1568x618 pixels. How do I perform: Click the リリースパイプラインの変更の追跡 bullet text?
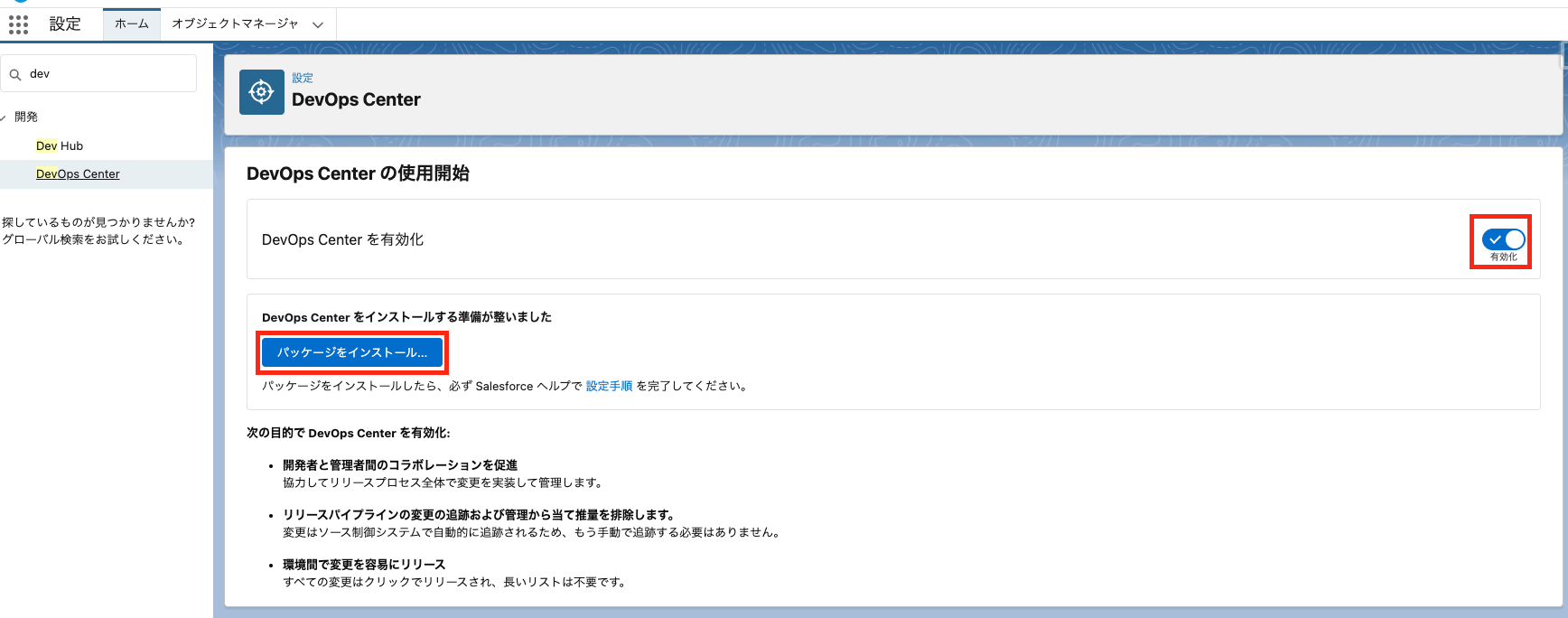pyautogui.click(x=479, y=515)
